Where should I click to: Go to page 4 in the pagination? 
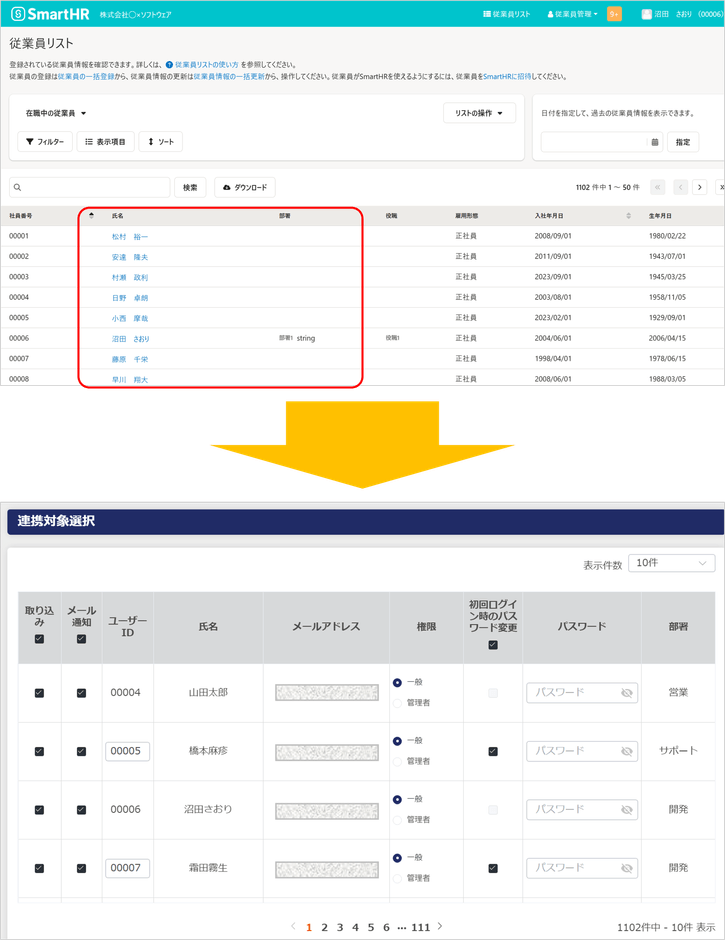coord(355,927)
